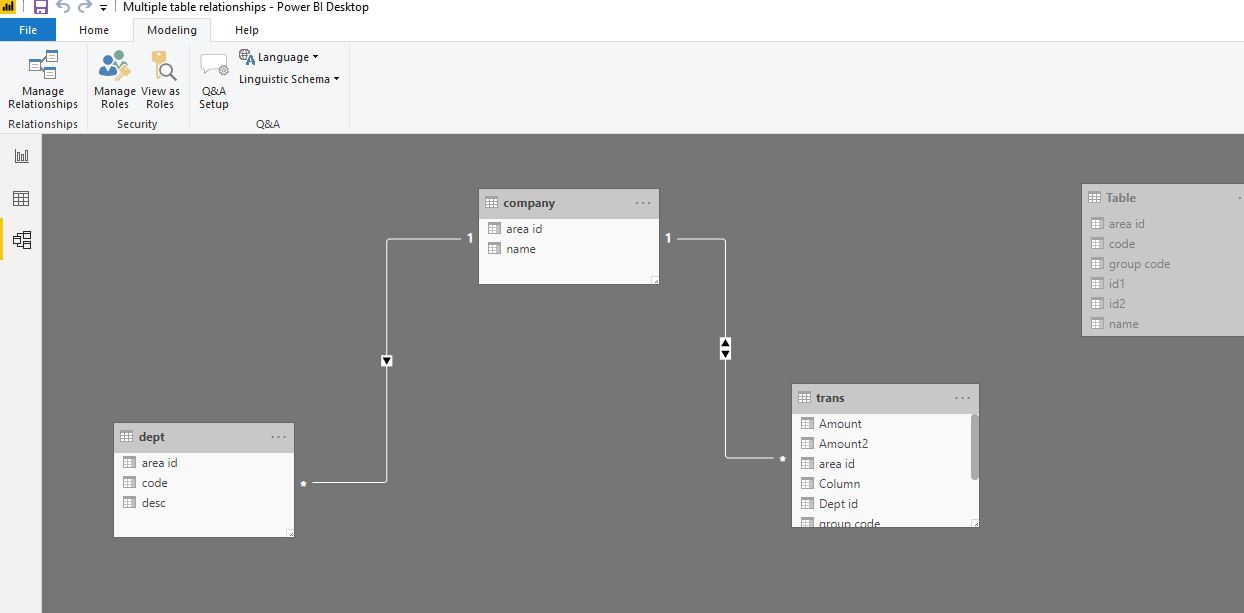Click the Save icon in title bar

pyautogui.click(x=41, y=7)
